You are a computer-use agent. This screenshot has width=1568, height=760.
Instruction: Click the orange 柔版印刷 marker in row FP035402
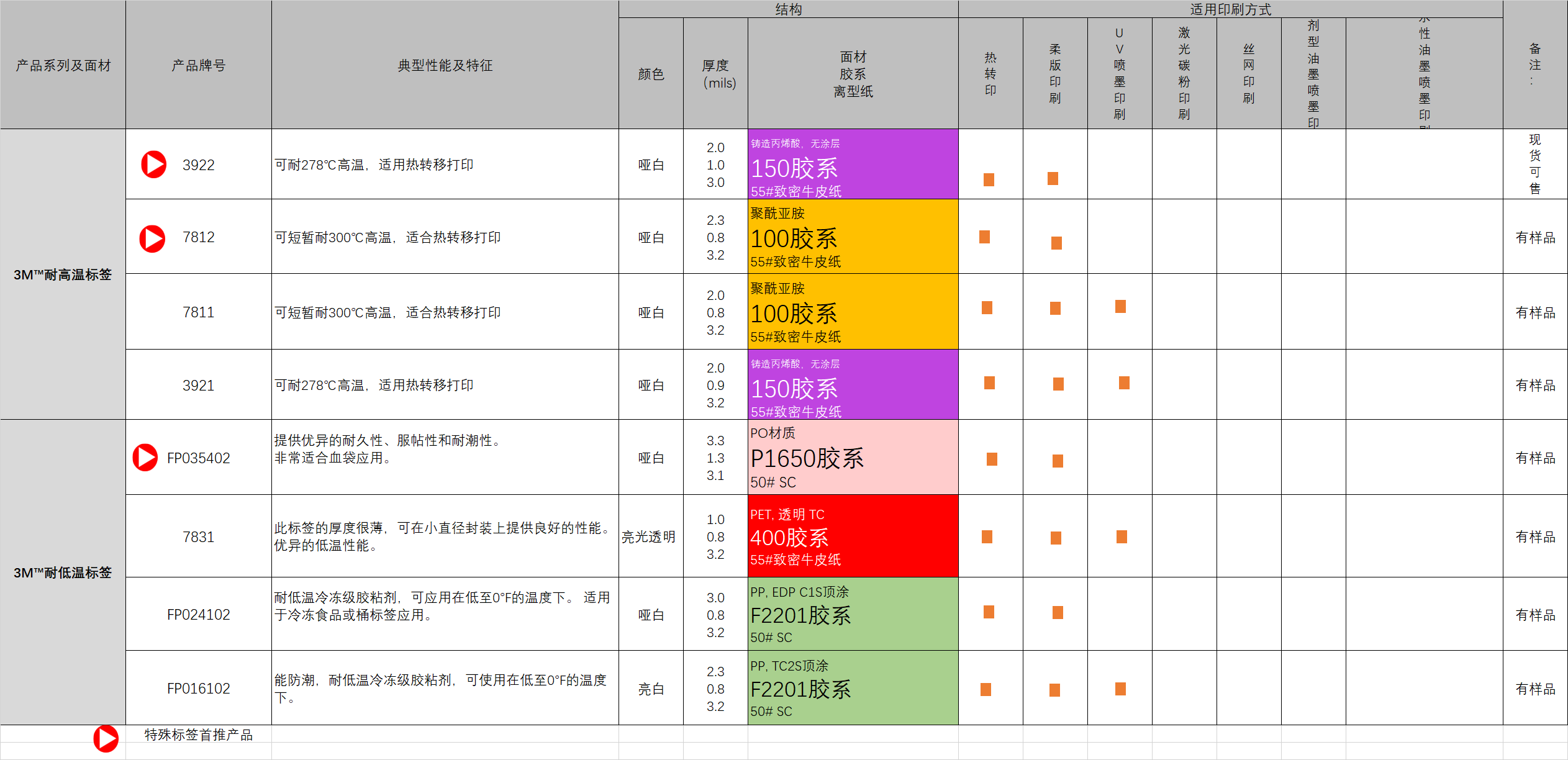tap(1058, 461)
